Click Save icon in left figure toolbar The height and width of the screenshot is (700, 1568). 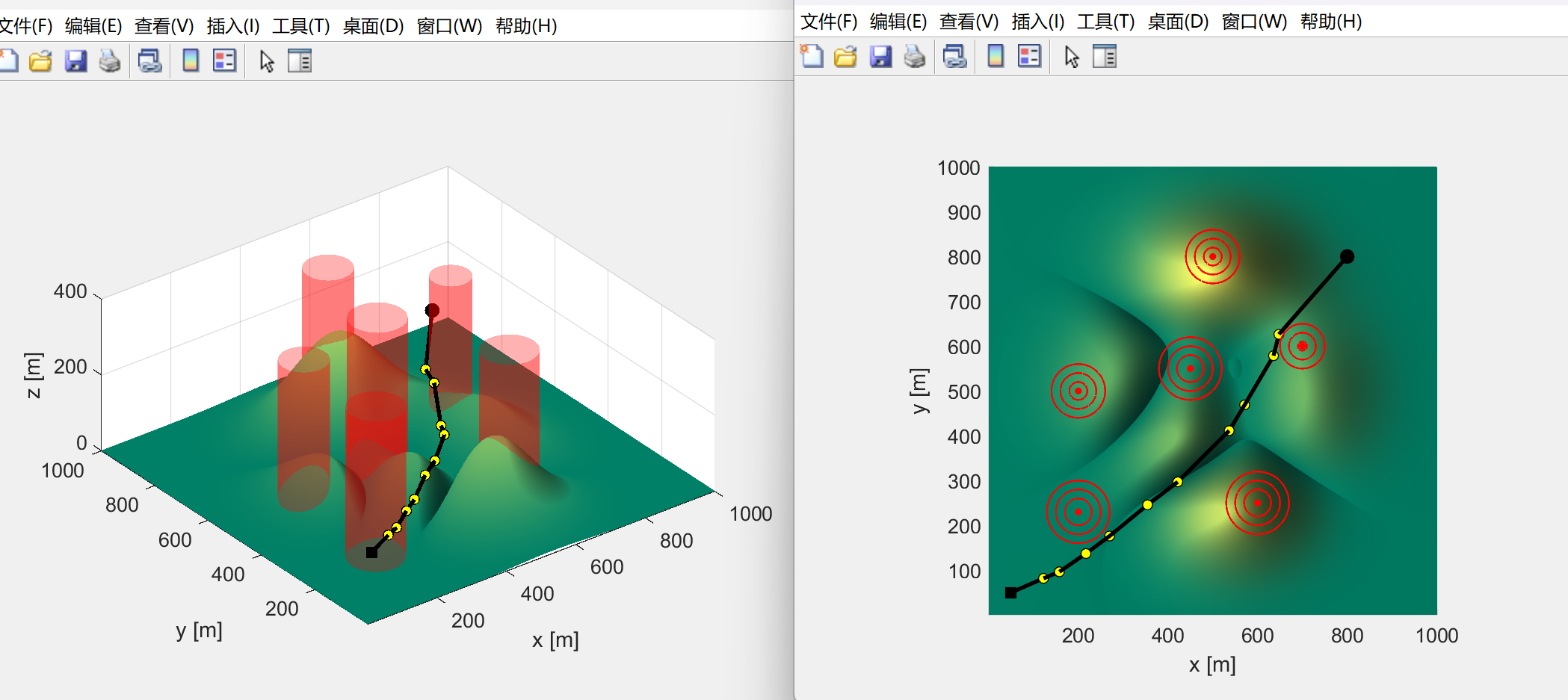[x=75, y=61]
